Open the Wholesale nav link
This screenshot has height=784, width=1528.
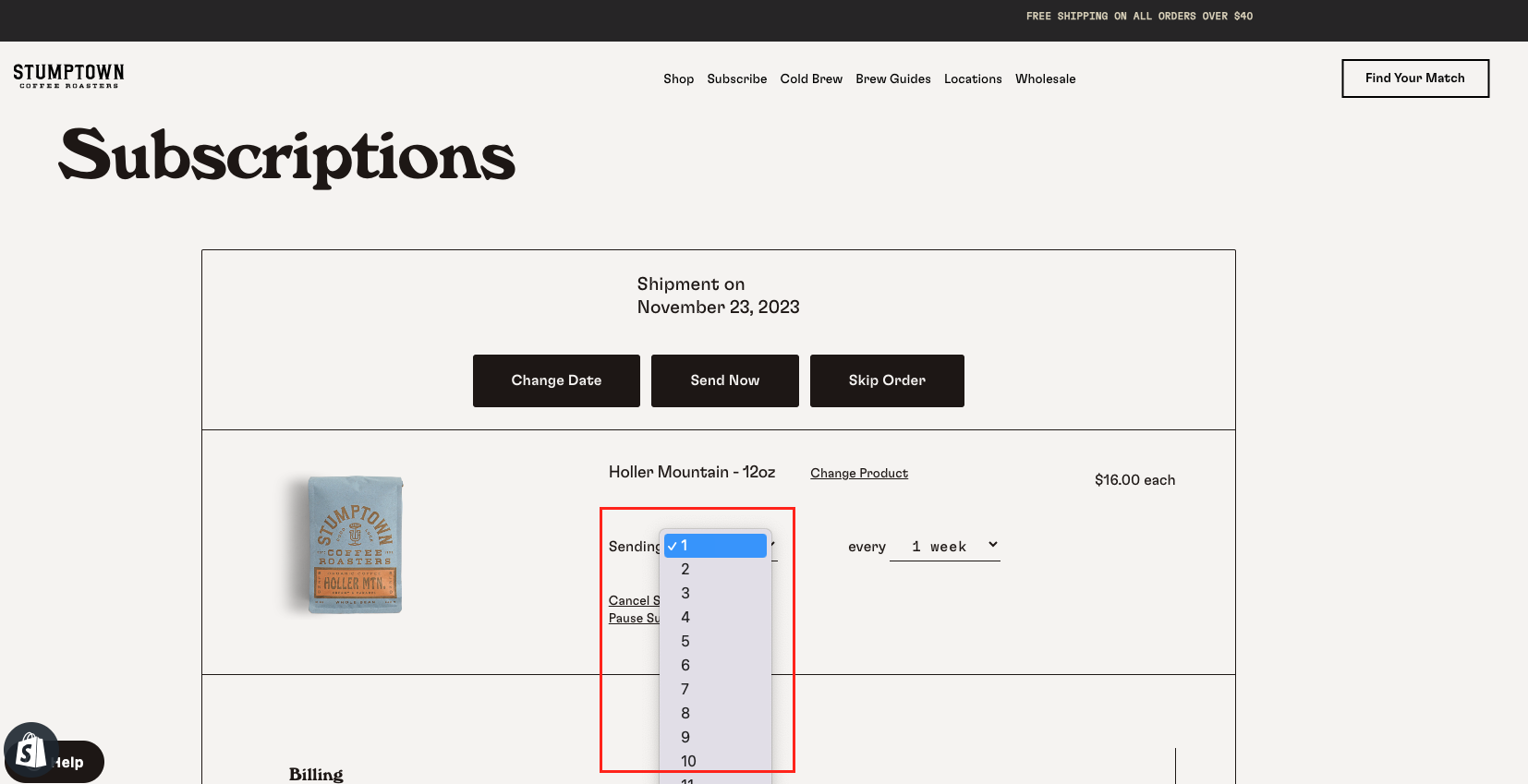(1045, 78)
